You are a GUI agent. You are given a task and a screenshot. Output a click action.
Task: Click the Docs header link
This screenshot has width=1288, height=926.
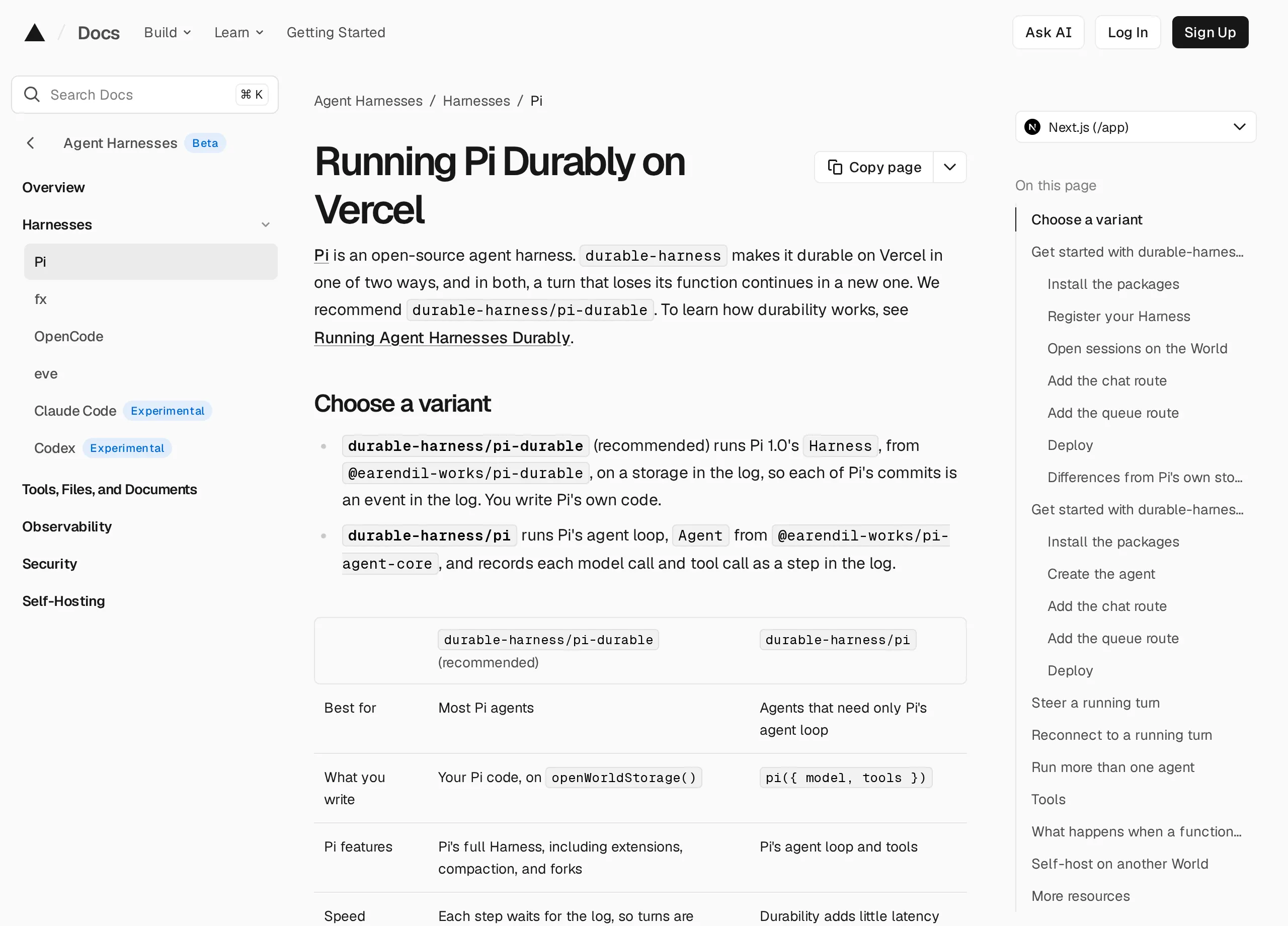[x=98, y=32]
